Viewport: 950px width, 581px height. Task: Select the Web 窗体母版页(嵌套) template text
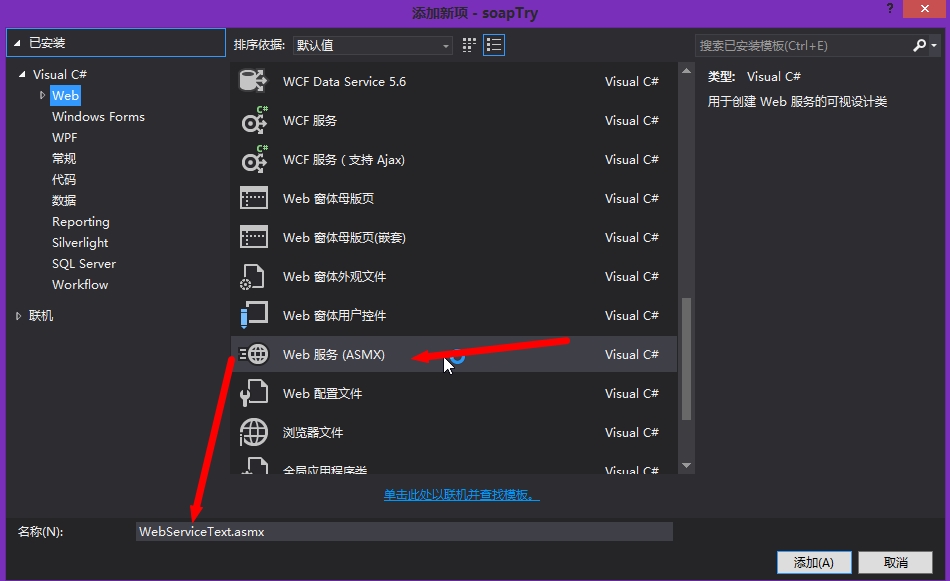point(344,237)
